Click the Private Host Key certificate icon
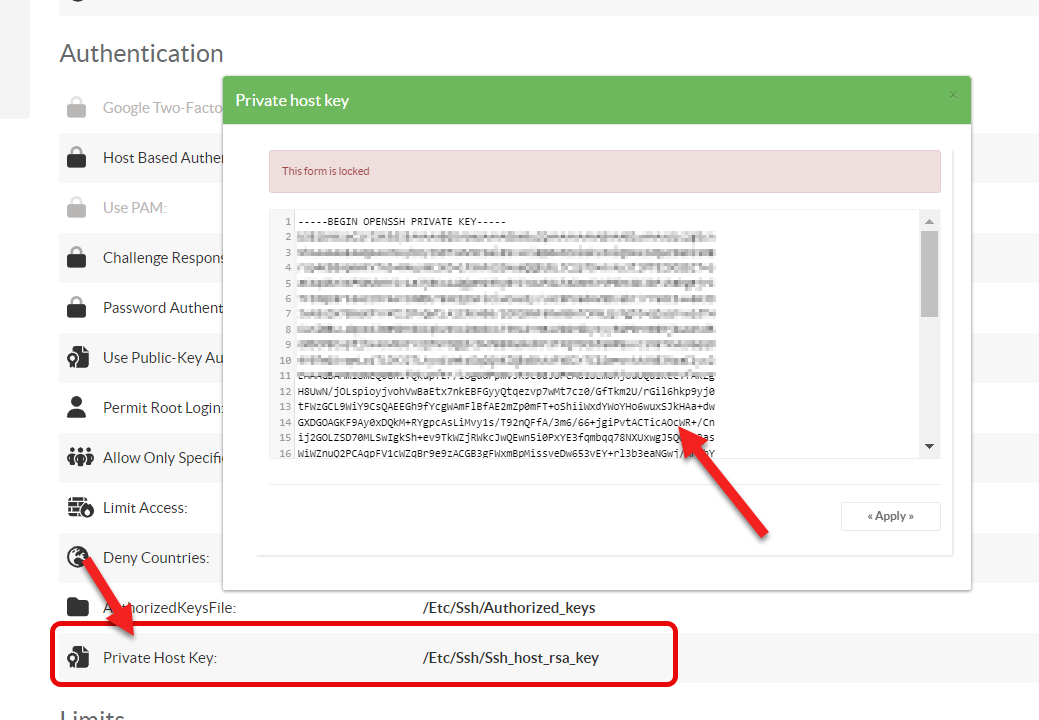 click(x=77, y=658)
